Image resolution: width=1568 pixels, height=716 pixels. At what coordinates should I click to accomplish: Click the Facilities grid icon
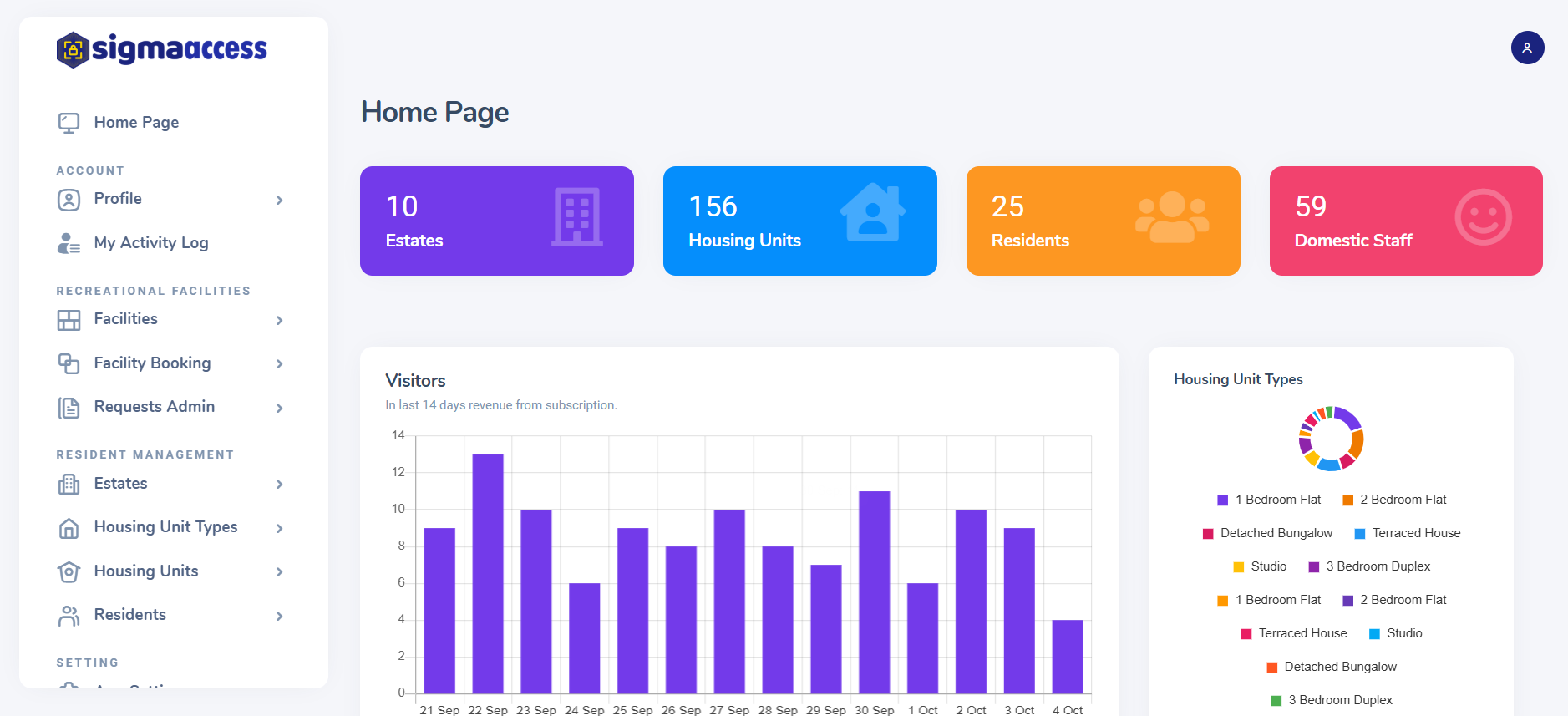[x=69, y=320]
